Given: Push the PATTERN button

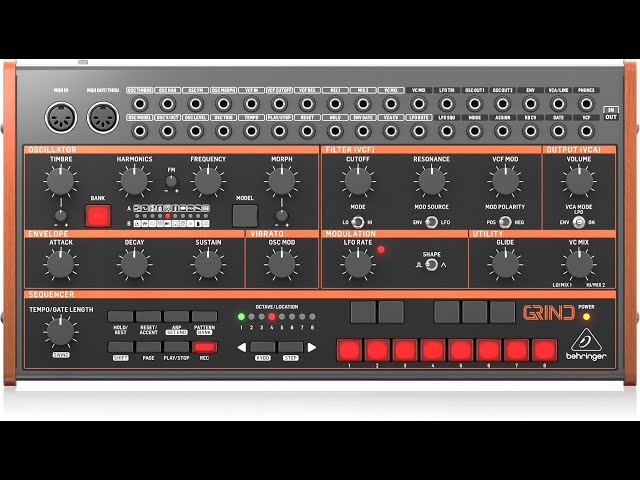Looking at the screenshot, I should click(204, 316).
